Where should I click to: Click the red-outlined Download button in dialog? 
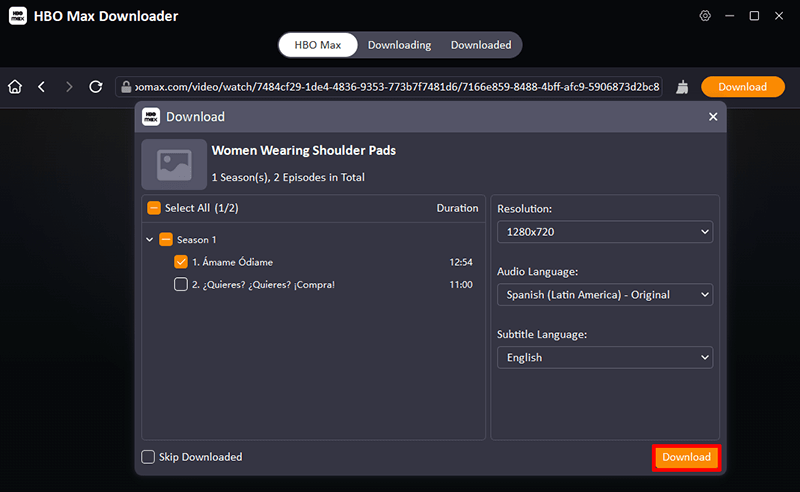pos(686,457)
